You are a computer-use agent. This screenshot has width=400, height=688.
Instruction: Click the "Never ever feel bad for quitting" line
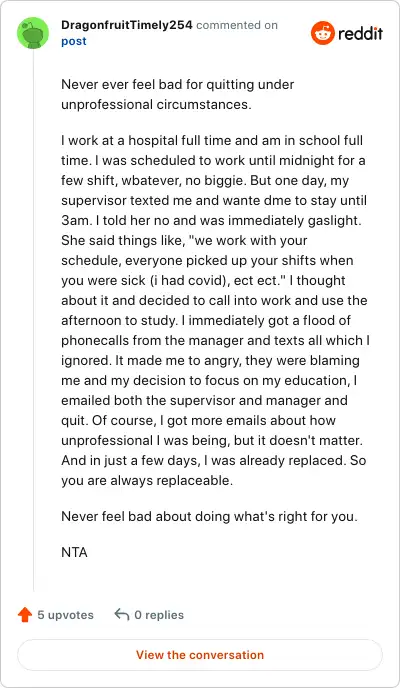[178, 84]
